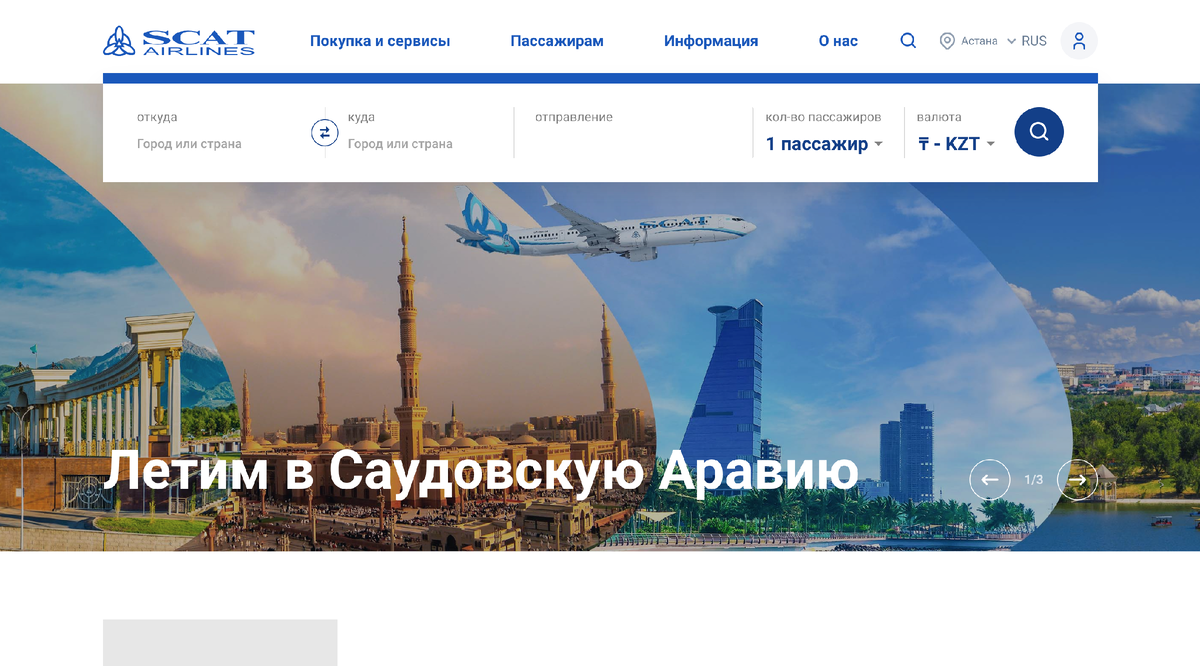The image size is (1200, 666).
Task: Click the location pin icon near Астана
Action: [x=947, y=41]
